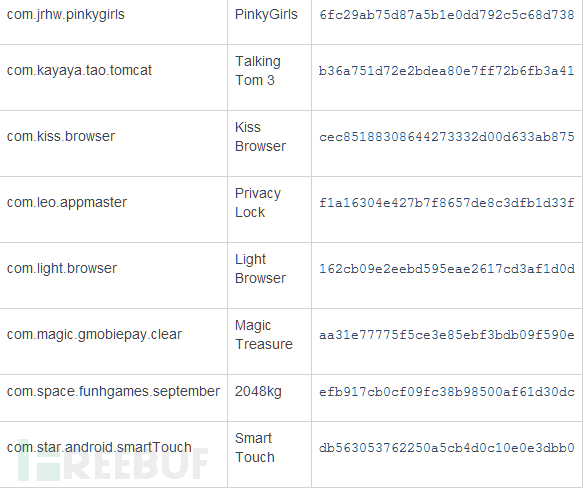Select the Privacy Lock app name

pyautogui.click(x=258, y=203)
